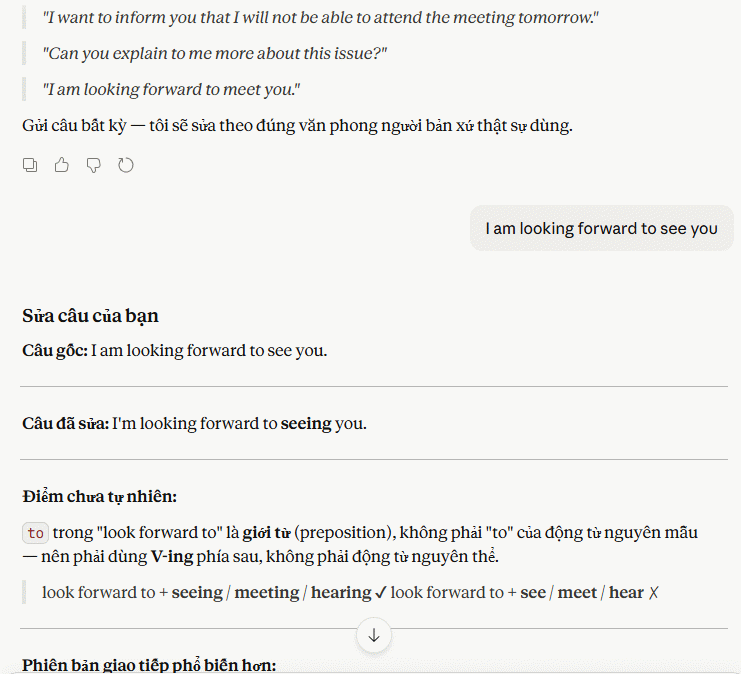Click the inline code "to" chip
741x674 pixels.
pos(35,533)
